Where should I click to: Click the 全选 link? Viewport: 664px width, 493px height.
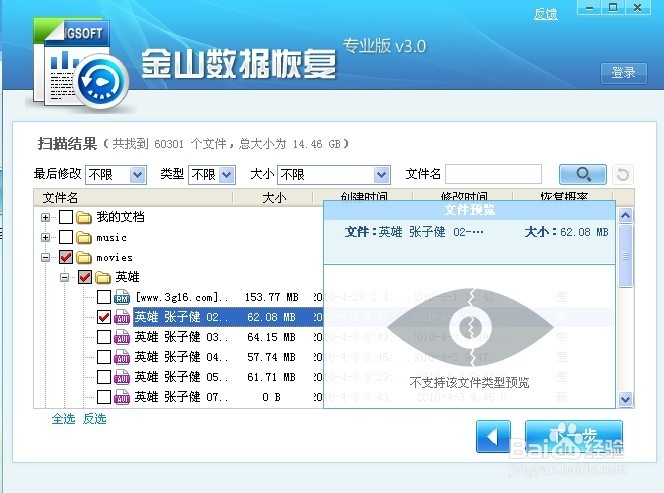(64, 419)
